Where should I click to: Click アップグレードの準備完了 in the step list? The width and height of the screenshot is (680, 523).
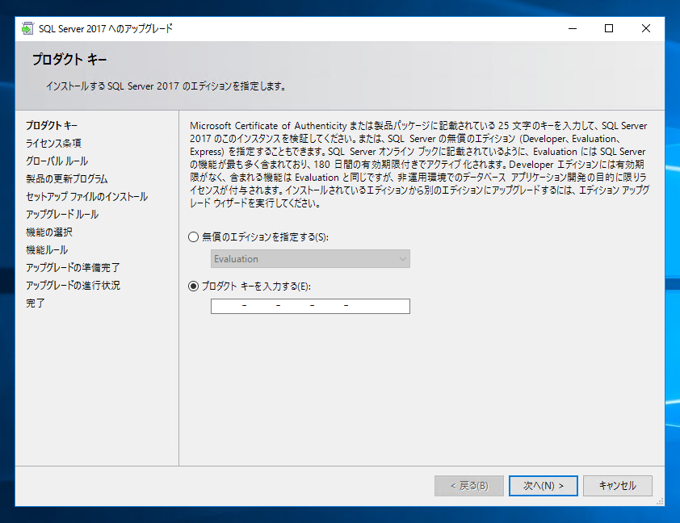pos(73,268)
